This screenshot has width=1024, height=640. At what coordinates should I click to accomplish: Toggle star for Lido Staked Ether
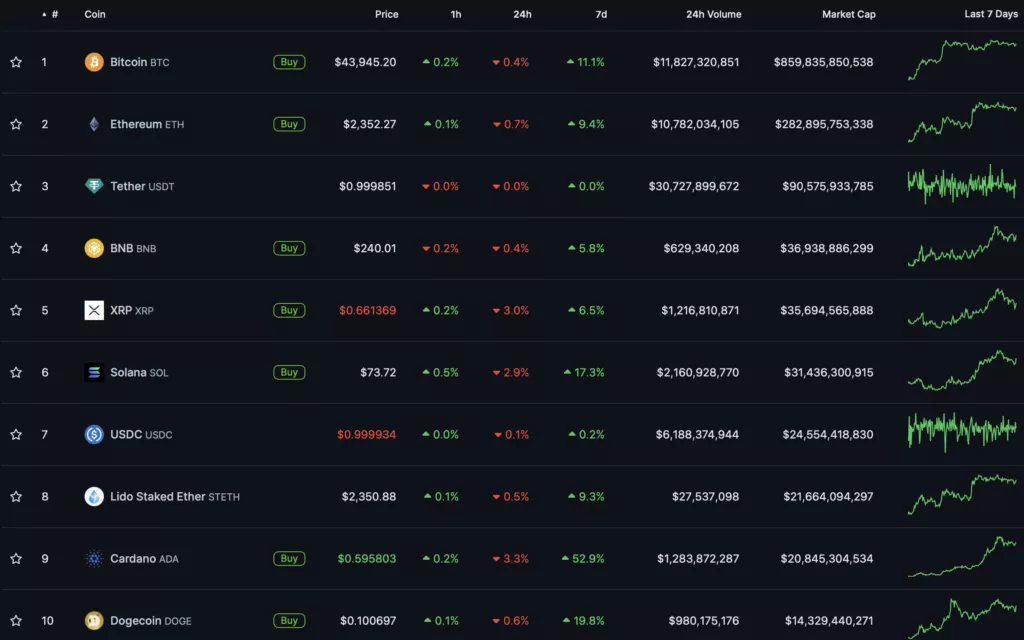coord(16,496)
